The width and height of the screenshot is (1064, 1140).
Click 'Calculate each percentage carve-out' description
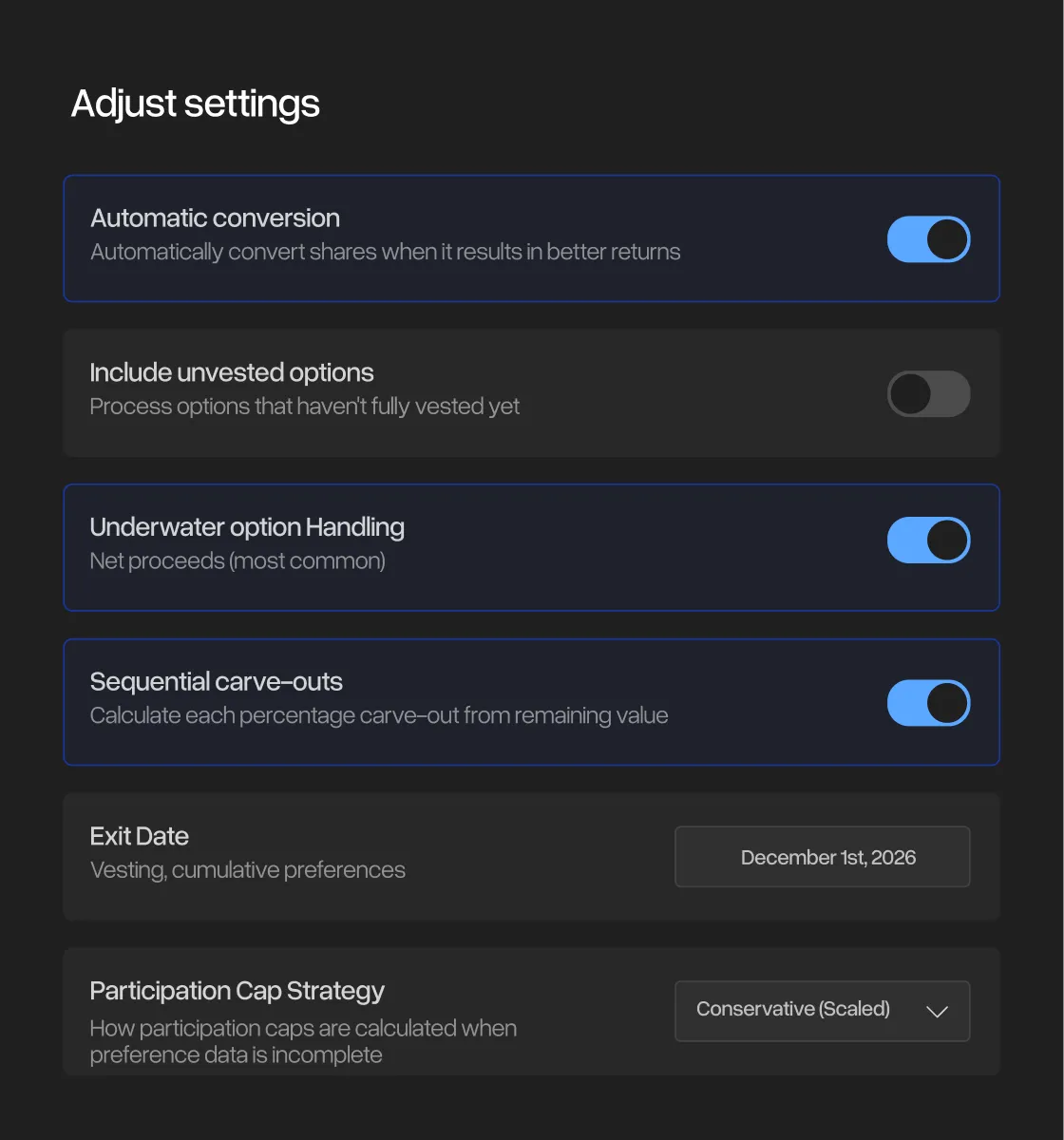379,715
